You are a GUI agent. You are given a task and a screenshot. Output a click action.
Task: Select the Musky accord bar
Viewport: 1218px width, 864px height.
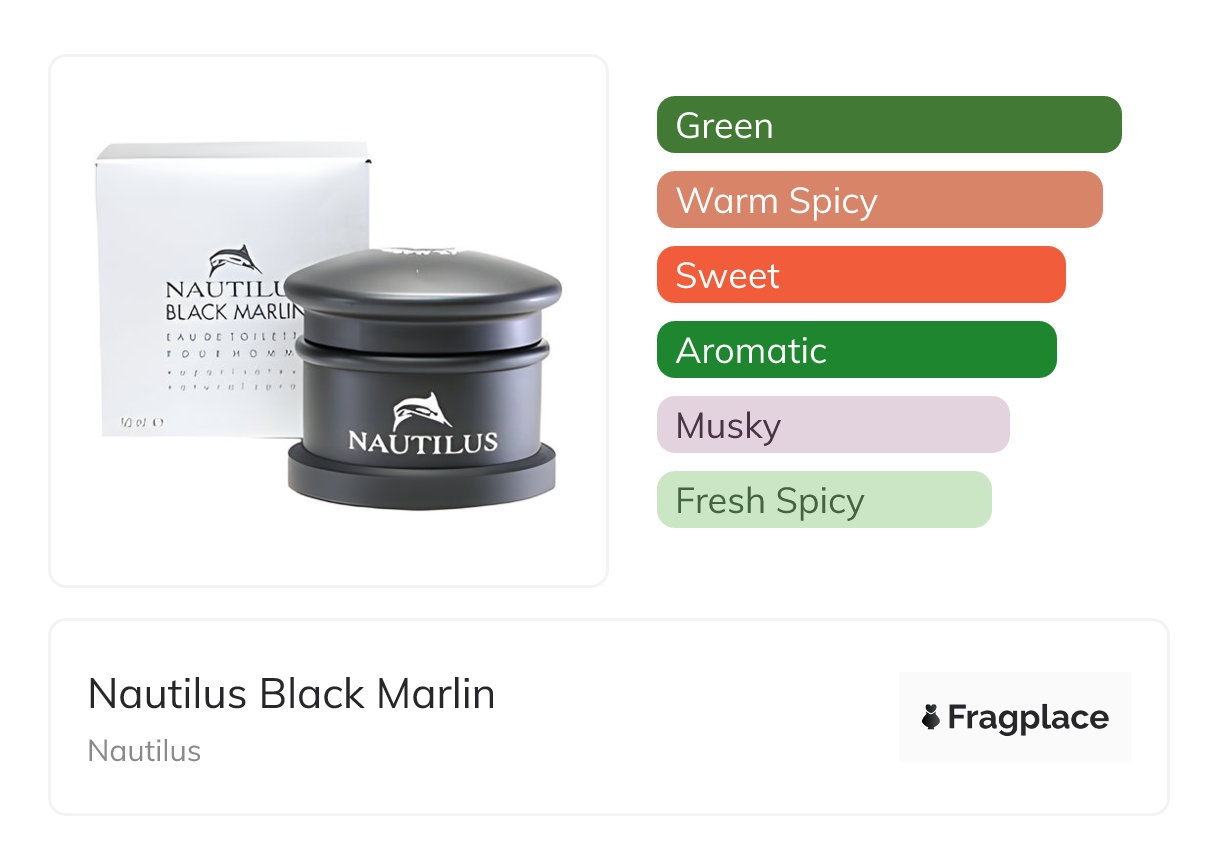(x=833, y=425)
